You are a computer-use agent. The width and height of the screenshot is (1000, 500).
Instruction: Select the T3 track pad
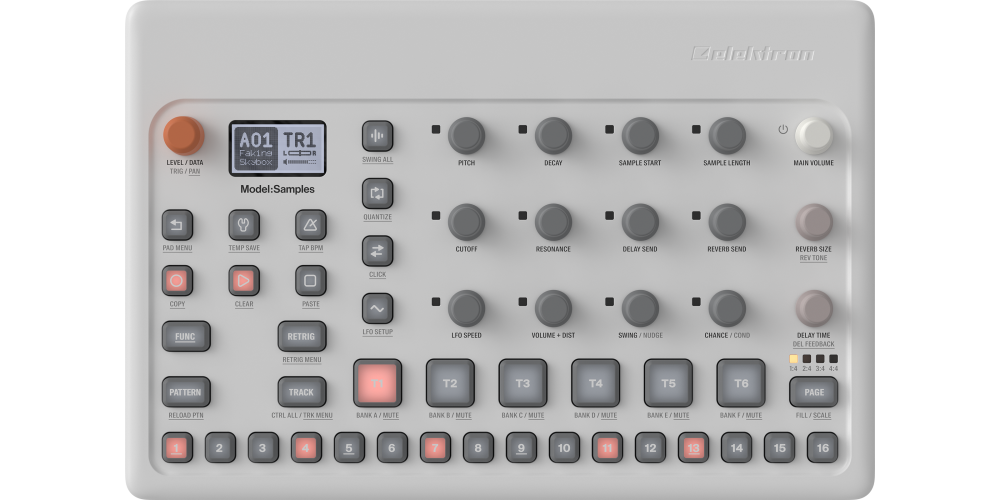pos(523,383)
